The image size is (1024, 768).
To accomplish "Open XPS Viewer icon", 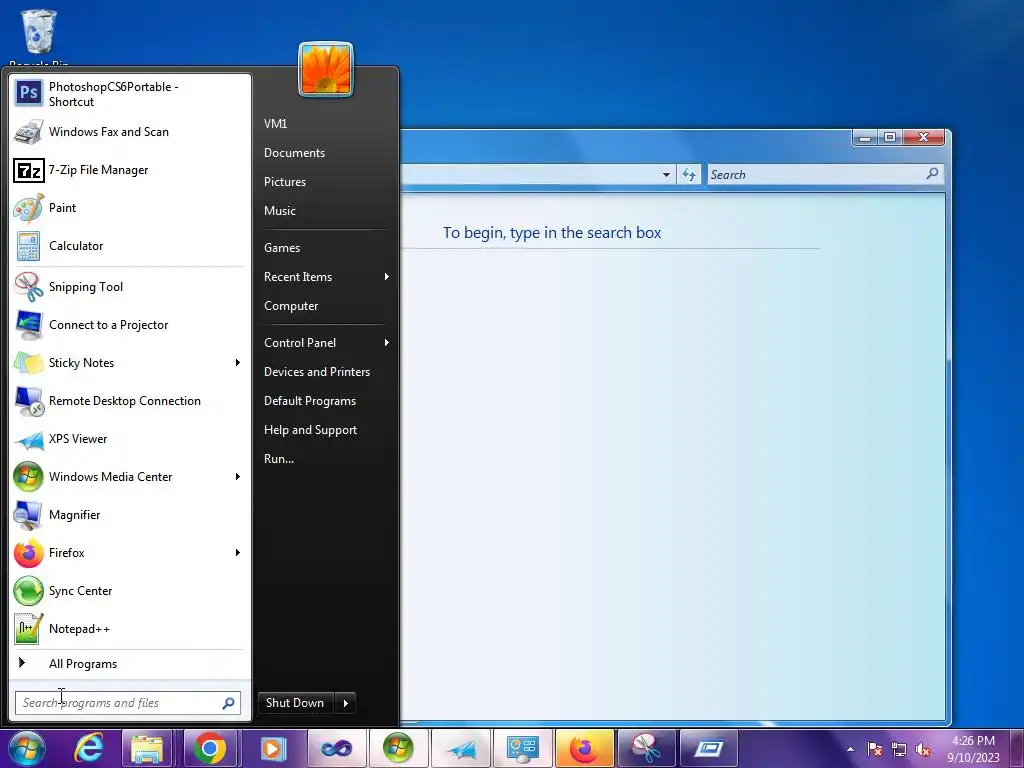I will (x=29, y=440).
